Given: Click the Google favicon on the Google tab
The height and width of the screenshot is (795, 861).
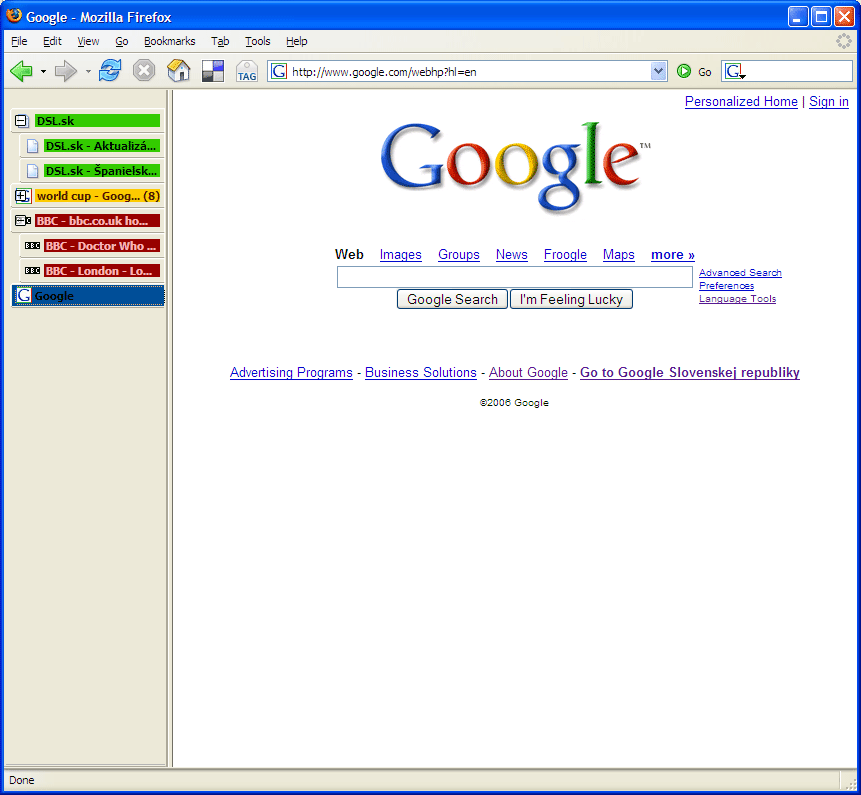Looking at the screenshot, I should pos(23,296).
